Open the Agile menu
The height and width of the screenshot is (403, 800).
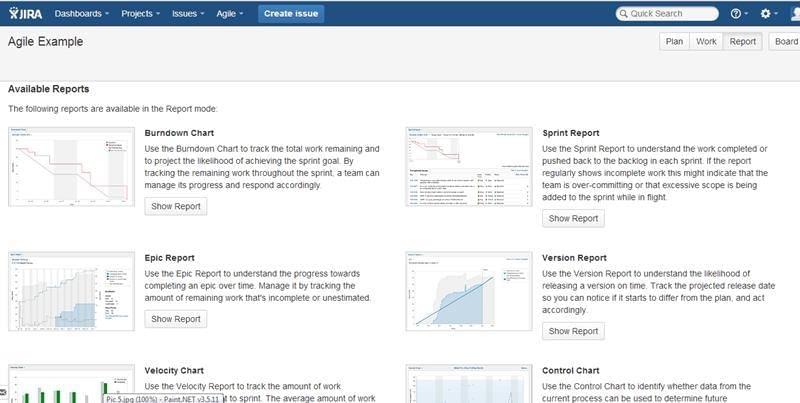coord(230,14)
